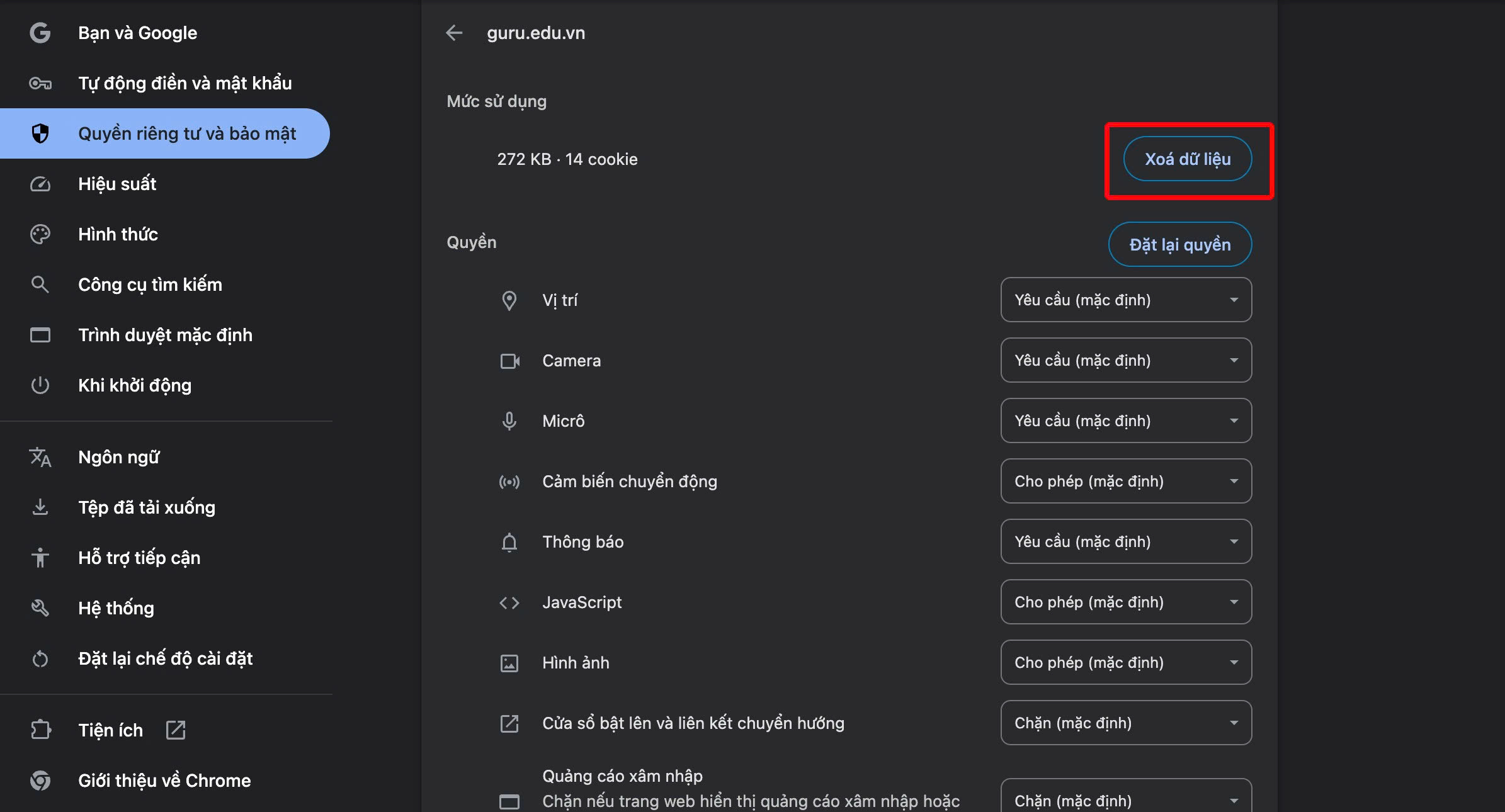Click the puzzle piece icon for Tiện ích
1505x812 pixels.
coord(40,730)
